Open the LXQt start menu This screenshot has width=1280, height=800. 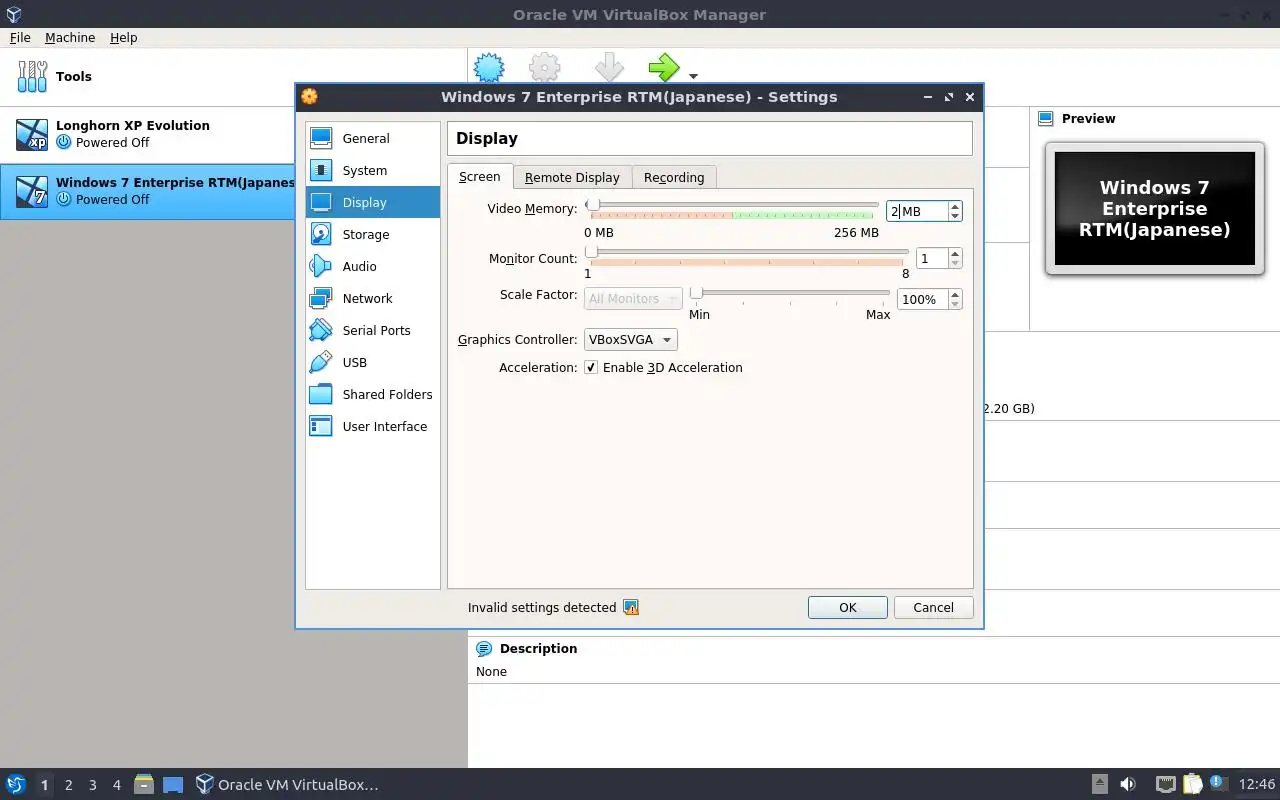[x=15, y=784]
